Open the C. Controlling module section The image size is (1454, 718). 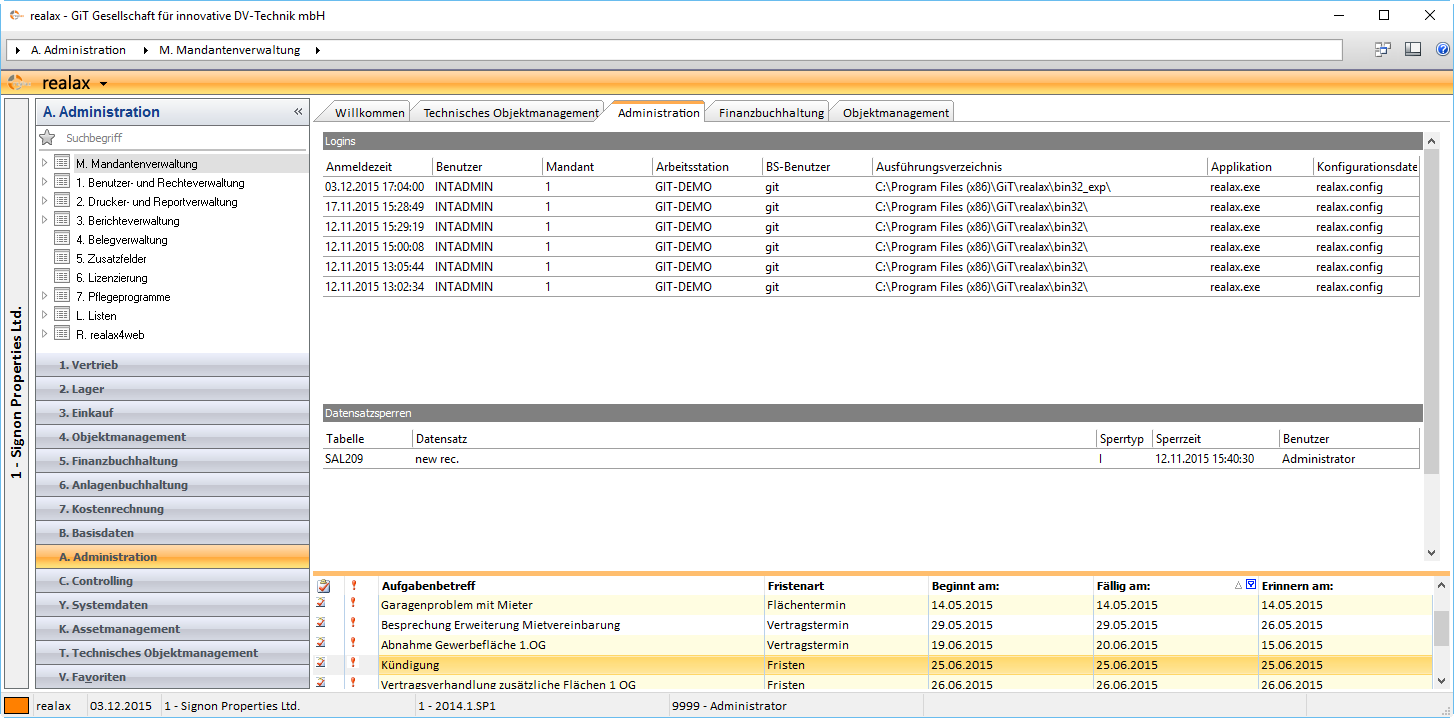pos(172,581)
